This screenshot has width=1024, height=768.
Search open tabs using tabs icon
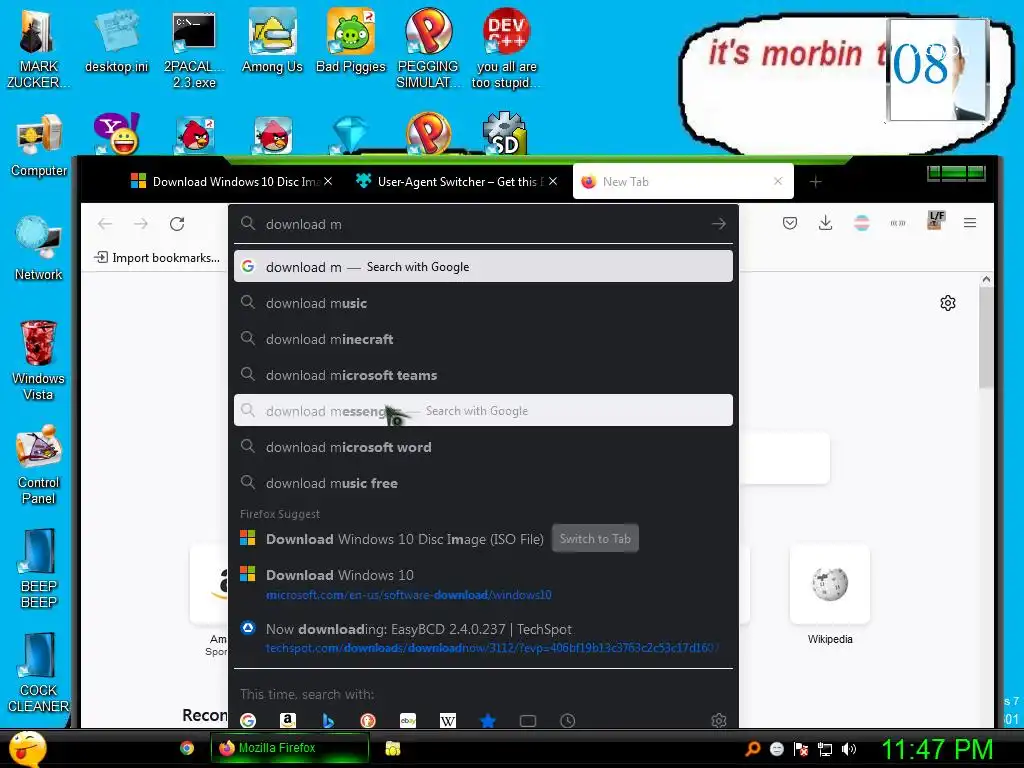pos(528,720)
